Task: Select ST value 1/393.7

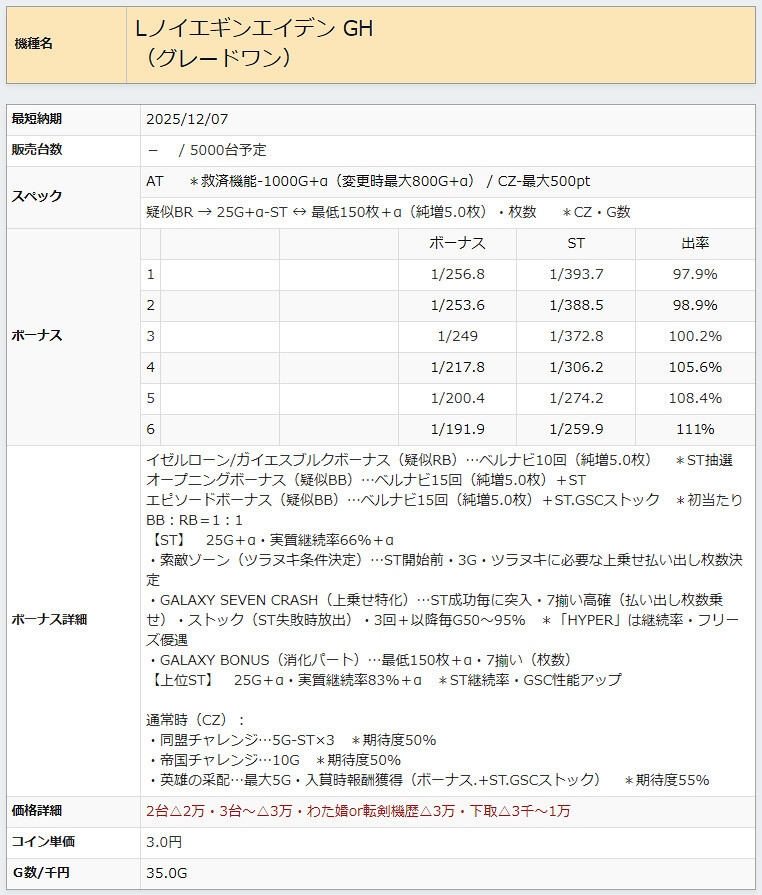Action: point(576,275)
